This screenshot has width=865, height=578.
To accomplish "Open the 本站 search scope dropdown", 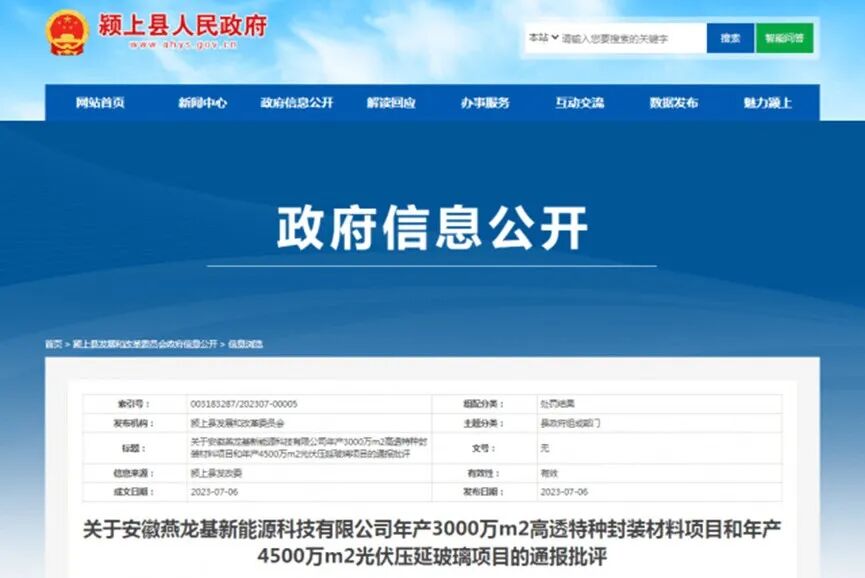I will [x=541, y=36].
